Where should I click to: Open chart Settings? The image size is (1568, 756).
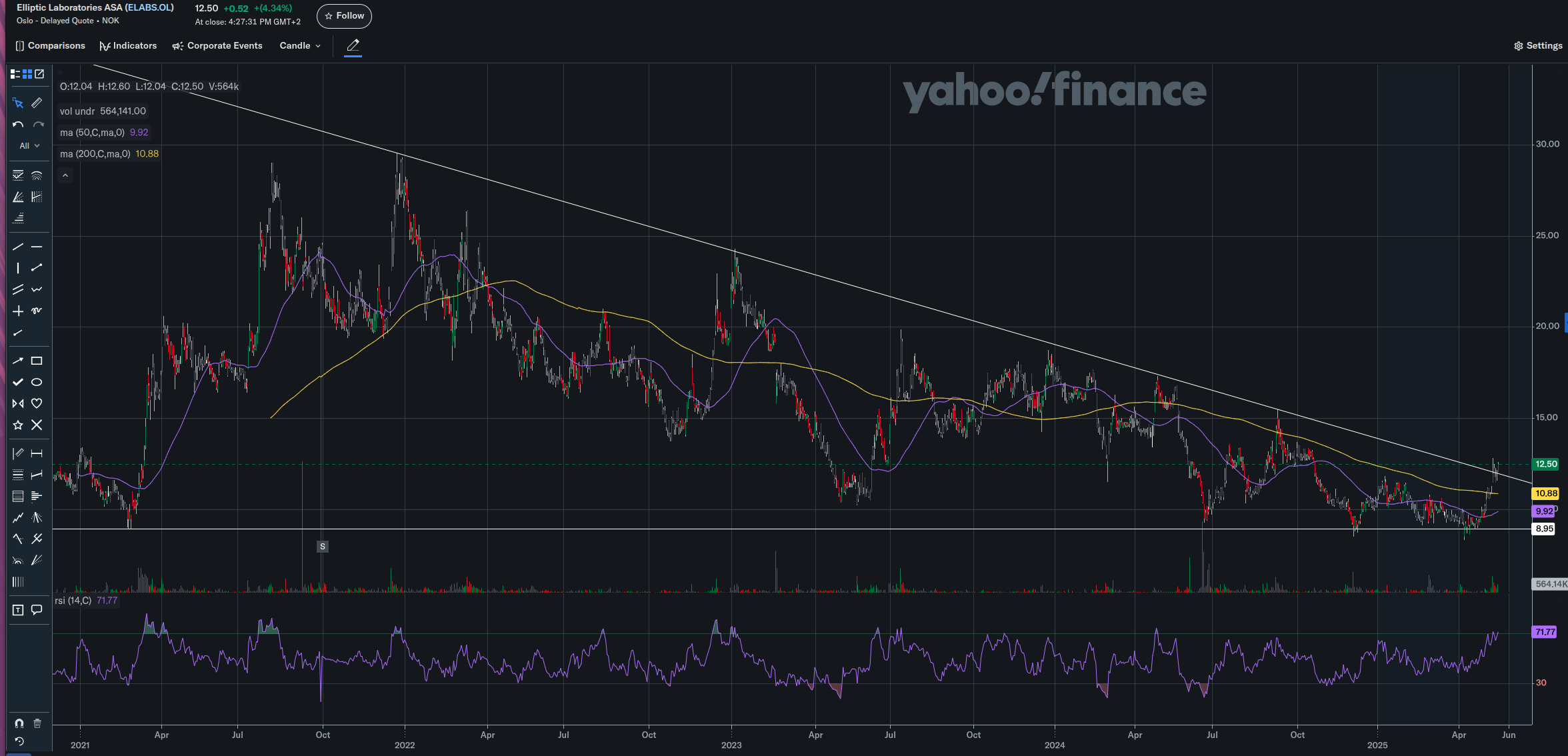(1538, 45)
